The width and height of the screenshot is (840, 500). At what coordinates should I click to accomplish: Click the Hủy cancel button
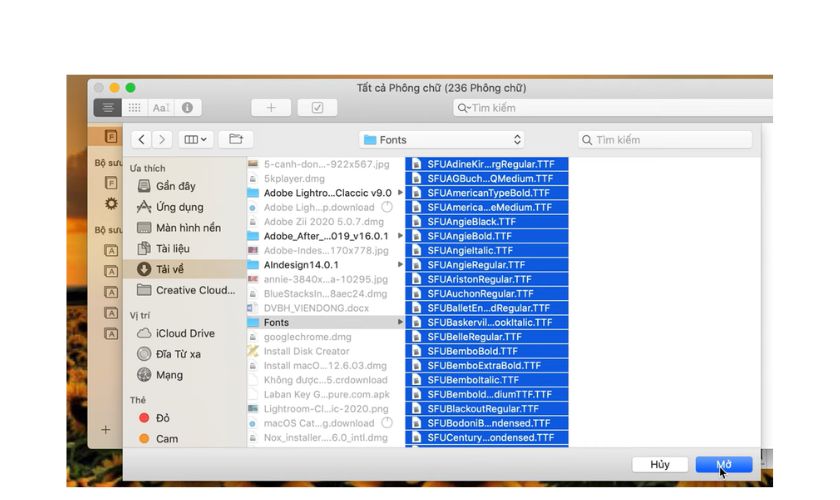click(x=660, y=465)
